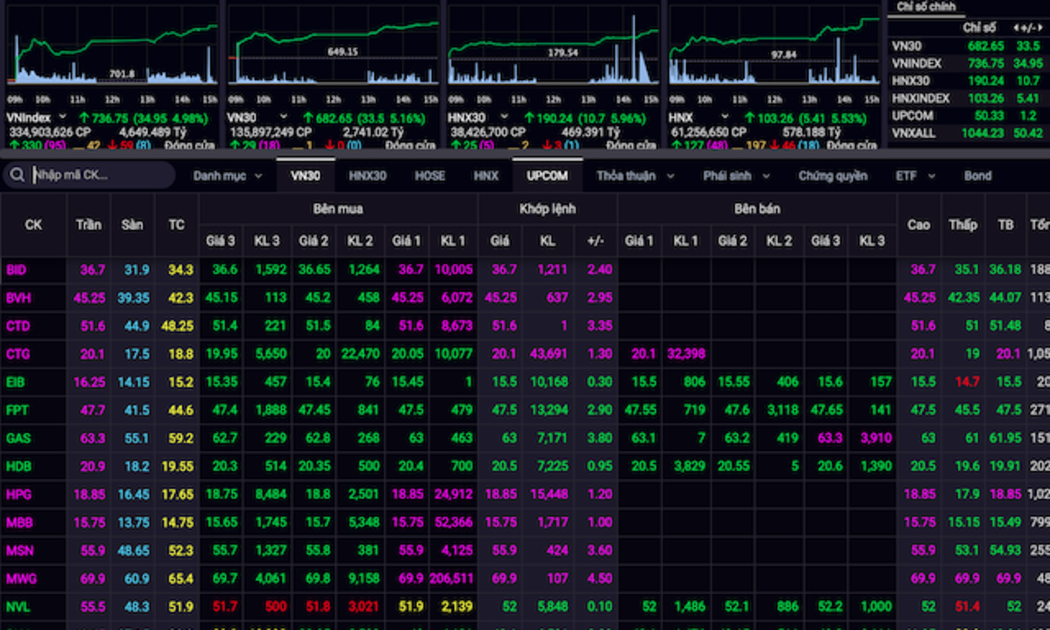Click the search magnifier icon

tap(18, 176)
